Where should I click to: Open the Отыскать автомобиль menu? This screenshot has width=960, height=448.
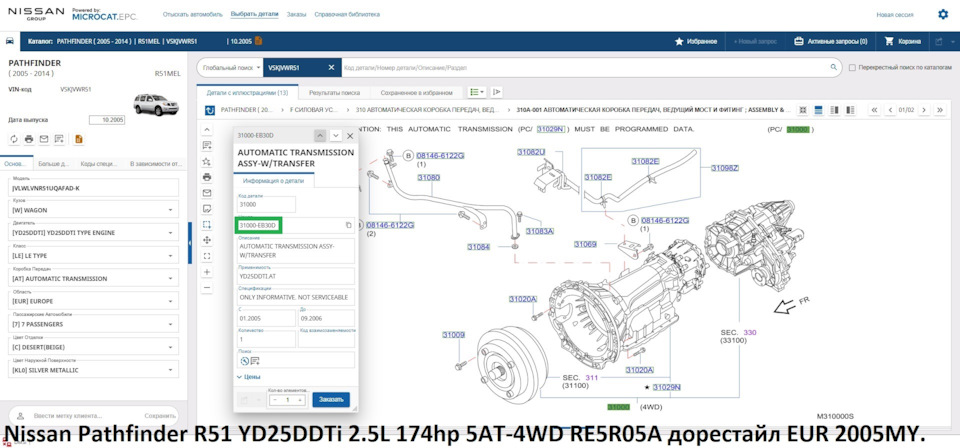193,14
